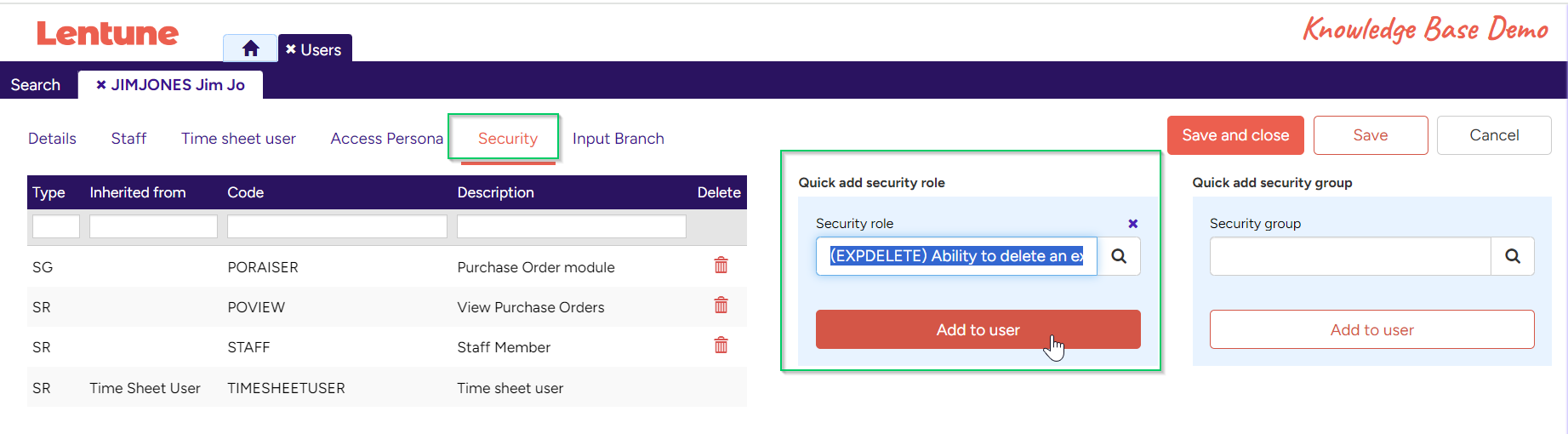Switch to the Staff tab
Screen dimensions: 1568x434
(x=128, y=139)
